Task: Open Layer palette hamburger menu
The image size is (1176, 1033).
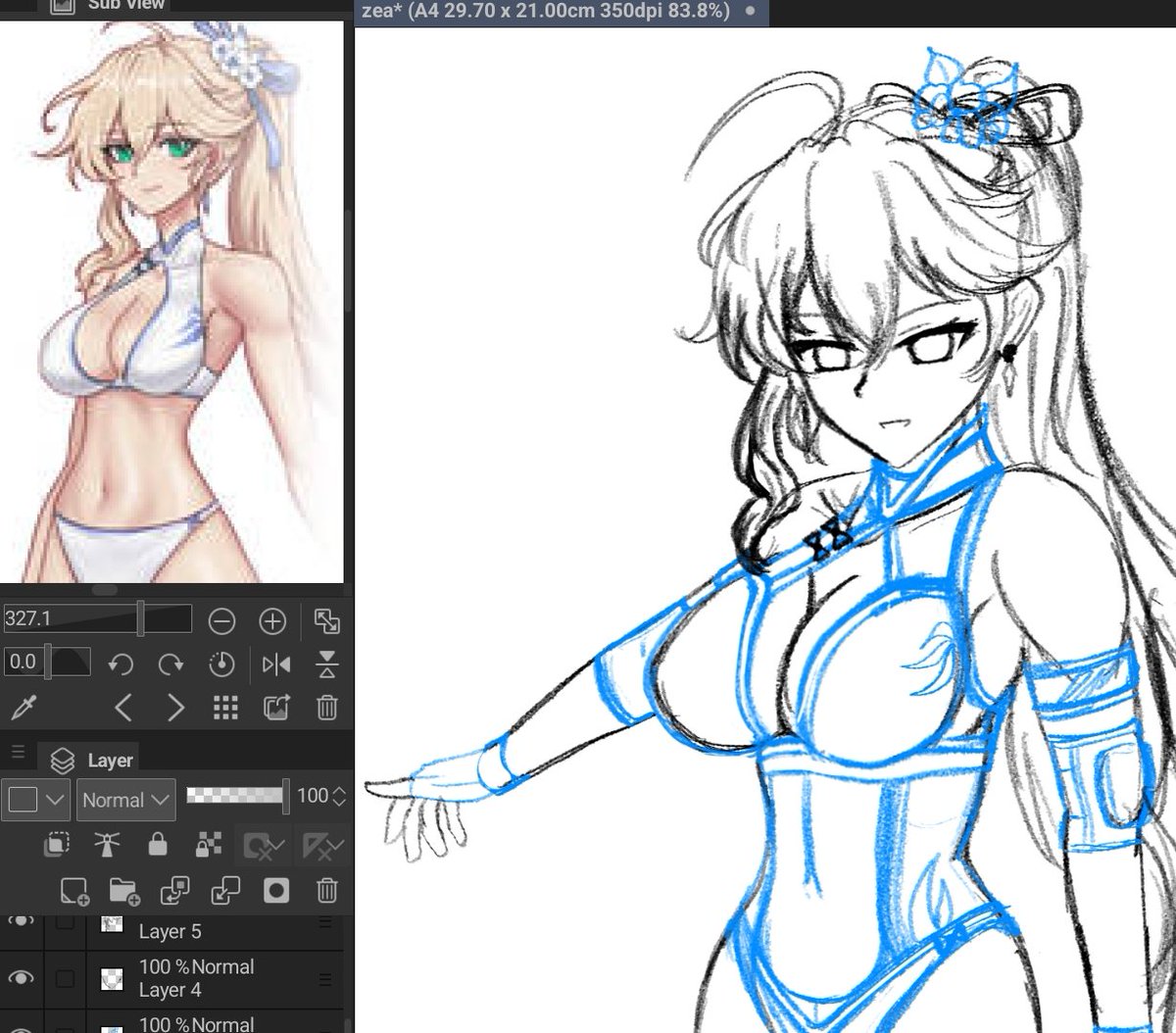Action: [x=18, y=753]
